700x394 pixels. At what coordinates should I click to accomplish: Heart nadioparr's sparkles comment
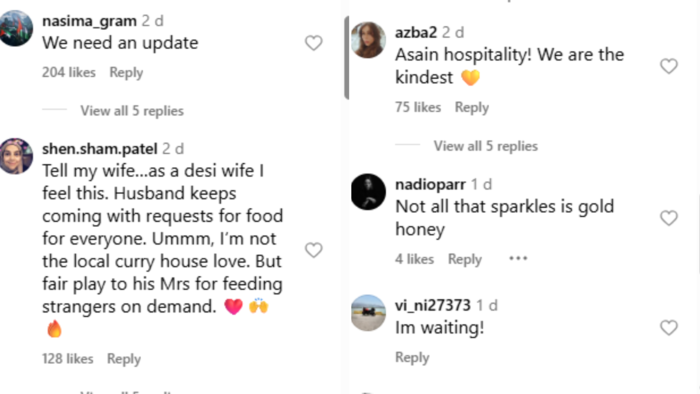point(669,218)
